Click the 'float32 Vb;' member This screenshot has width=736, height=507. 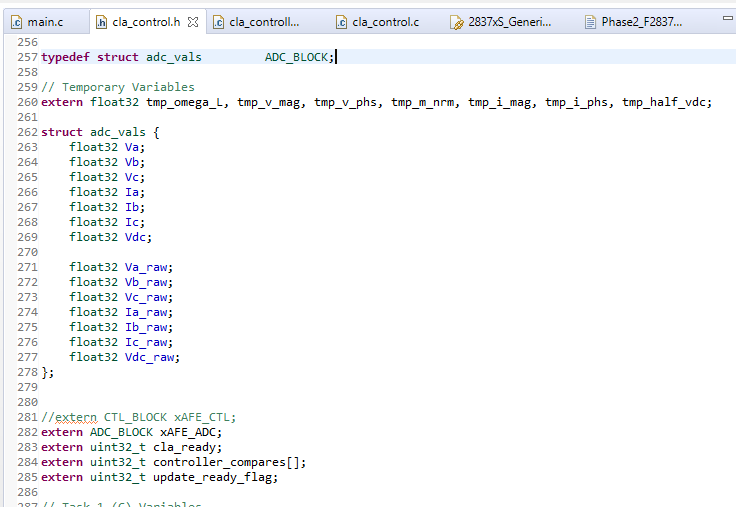point(107,162)
